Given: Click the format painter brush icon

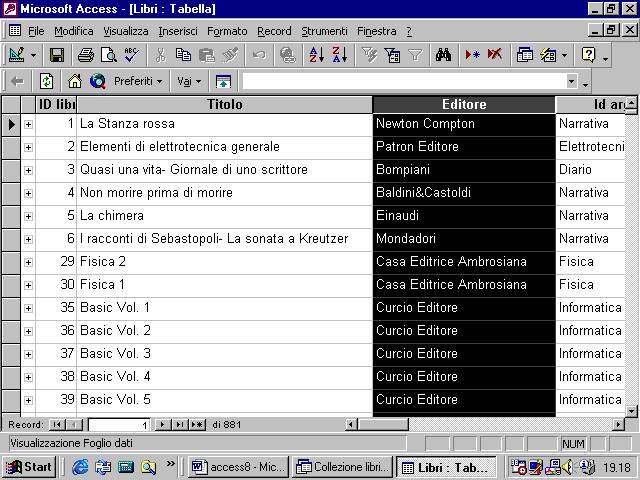Looking at the screenshot, I should click(230, 55).
